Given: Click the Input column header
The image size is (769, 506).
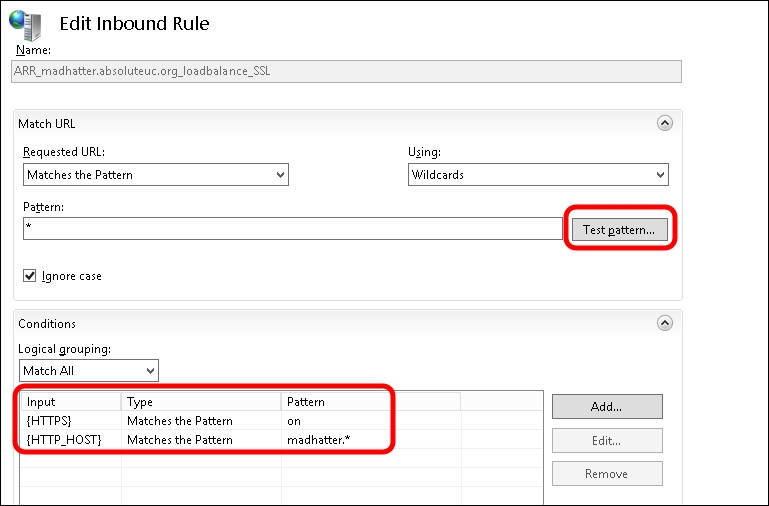Looking at the screenshot, I should click(x=70, y=402).
